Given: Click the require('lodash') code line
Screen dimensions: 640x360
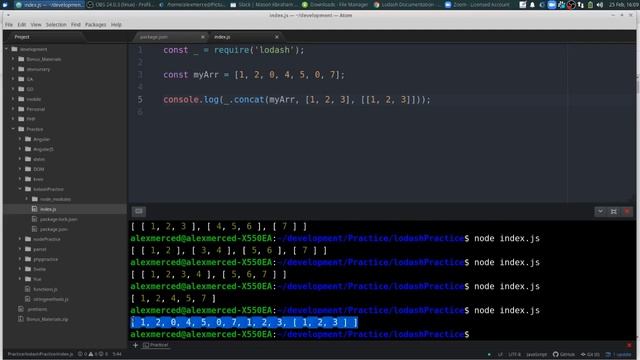Looking at the screenshot, I should click(234, 50).
